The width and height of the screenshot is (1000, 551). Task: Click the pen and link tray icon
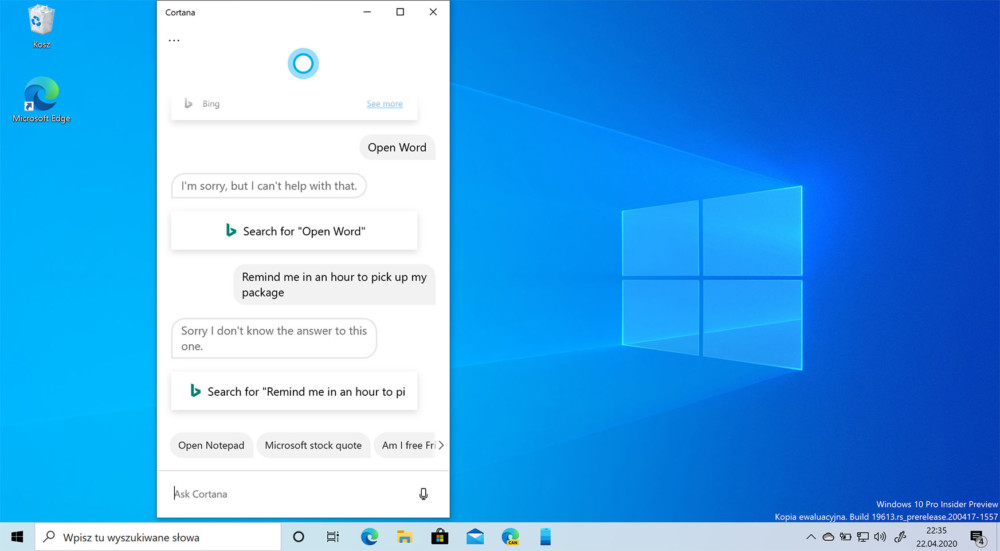[x=901, y=537]
